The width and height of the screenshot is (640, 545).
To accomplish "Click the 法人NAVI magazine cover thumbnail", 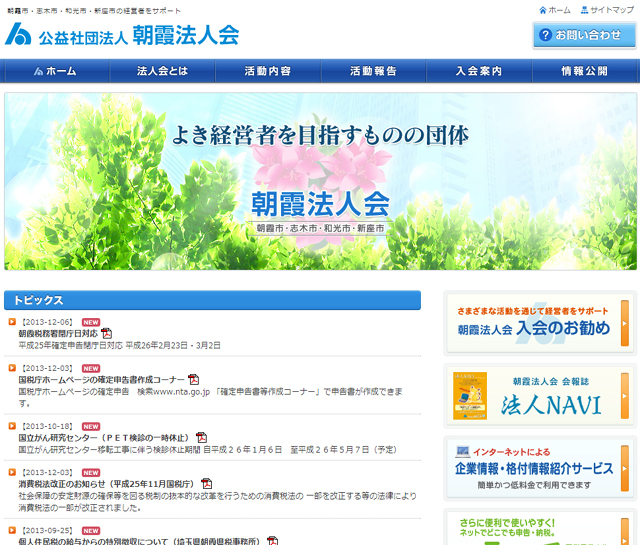I will tap(469, 396).
